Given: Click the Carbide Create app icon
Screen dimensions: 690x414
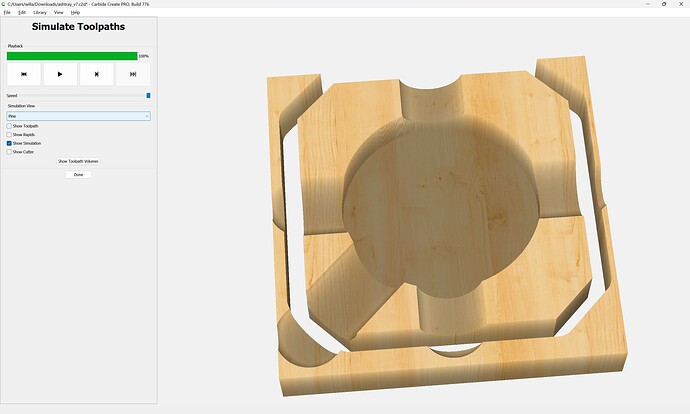Looking at the screenshot, I should [4, 4].
